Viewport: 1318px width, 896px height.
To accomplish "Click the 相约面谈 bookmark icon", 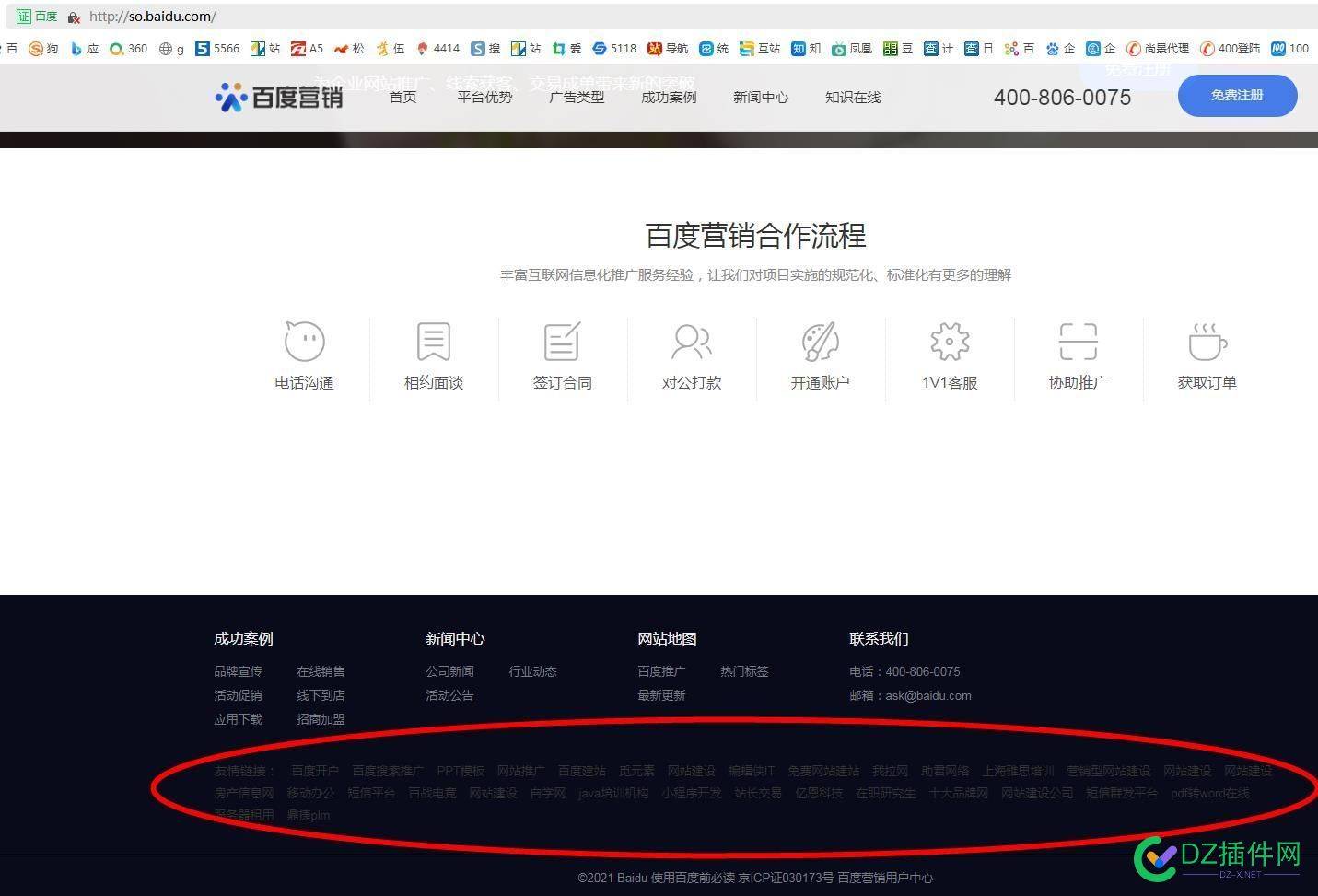I will click(x=433, y=341).
